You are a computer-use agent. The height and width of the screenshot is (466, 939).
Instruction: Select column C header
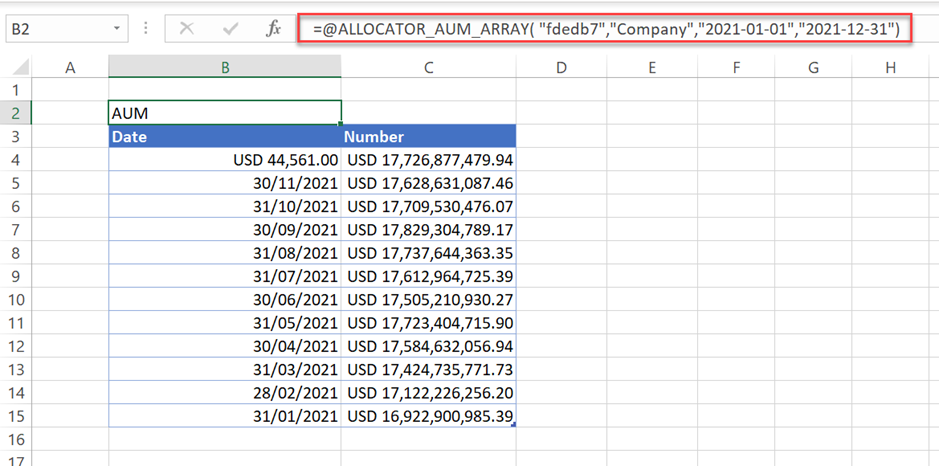[428, 67]
